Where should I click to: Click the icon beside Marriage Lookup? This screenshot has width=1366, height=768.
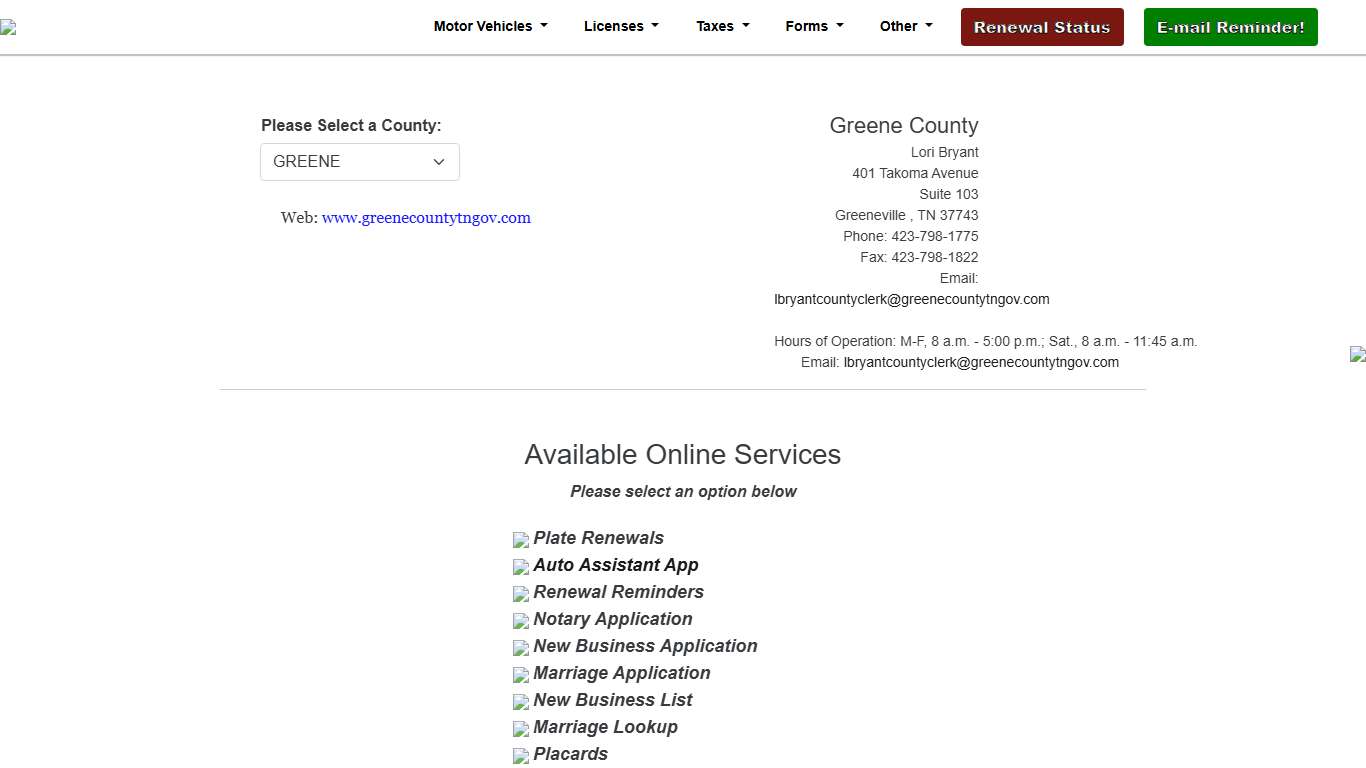521,729
